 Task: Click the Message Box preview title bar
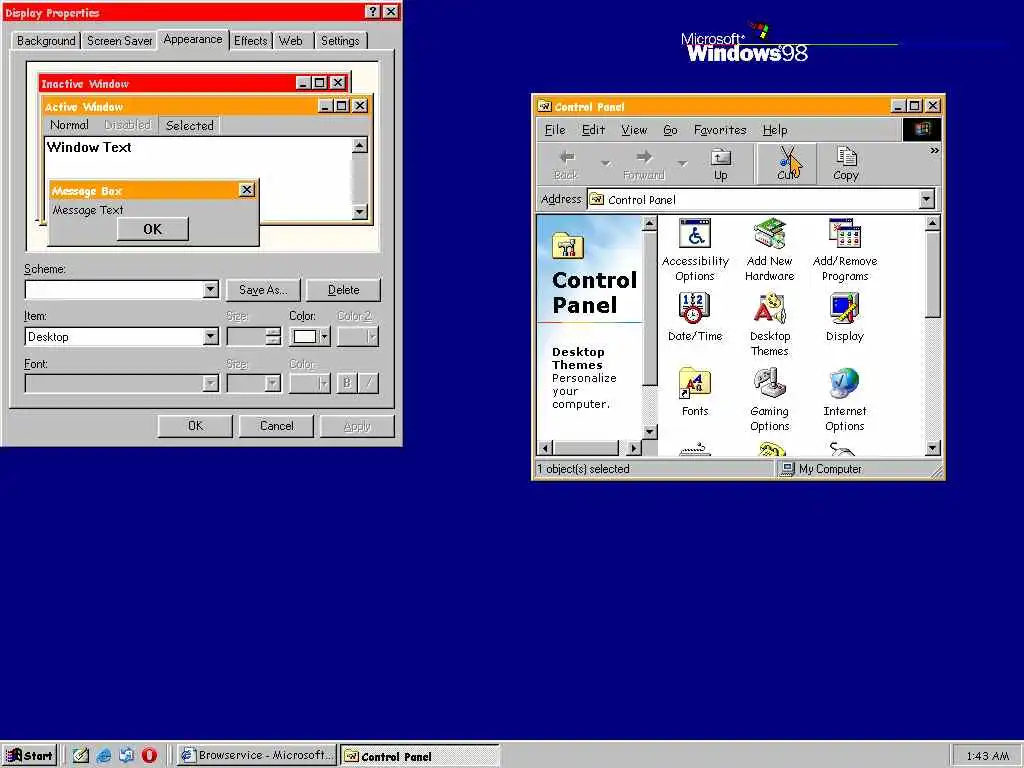pyautogui.click(x=152, y=190)
